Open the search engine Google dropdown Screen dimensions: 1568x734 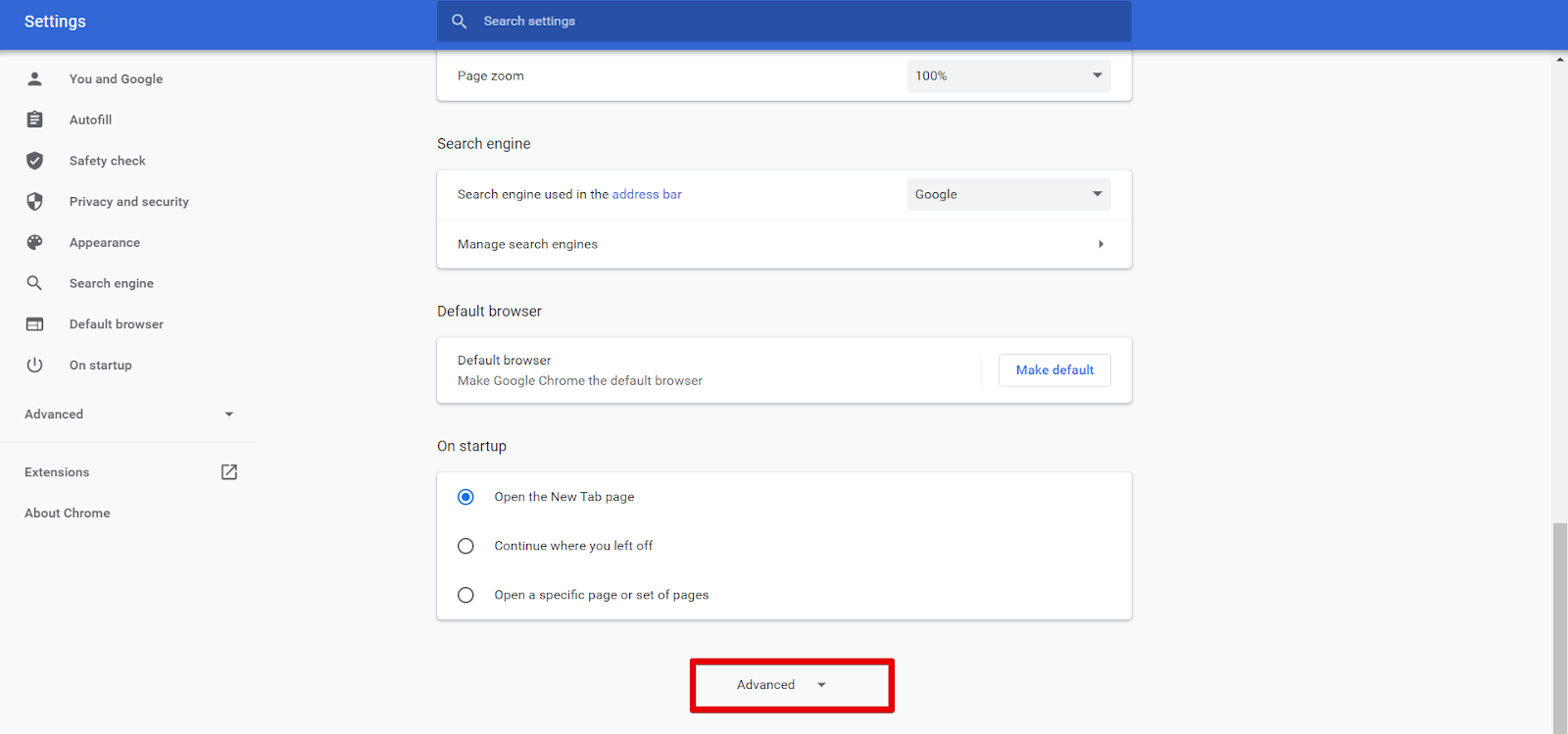click(1008, 194)
